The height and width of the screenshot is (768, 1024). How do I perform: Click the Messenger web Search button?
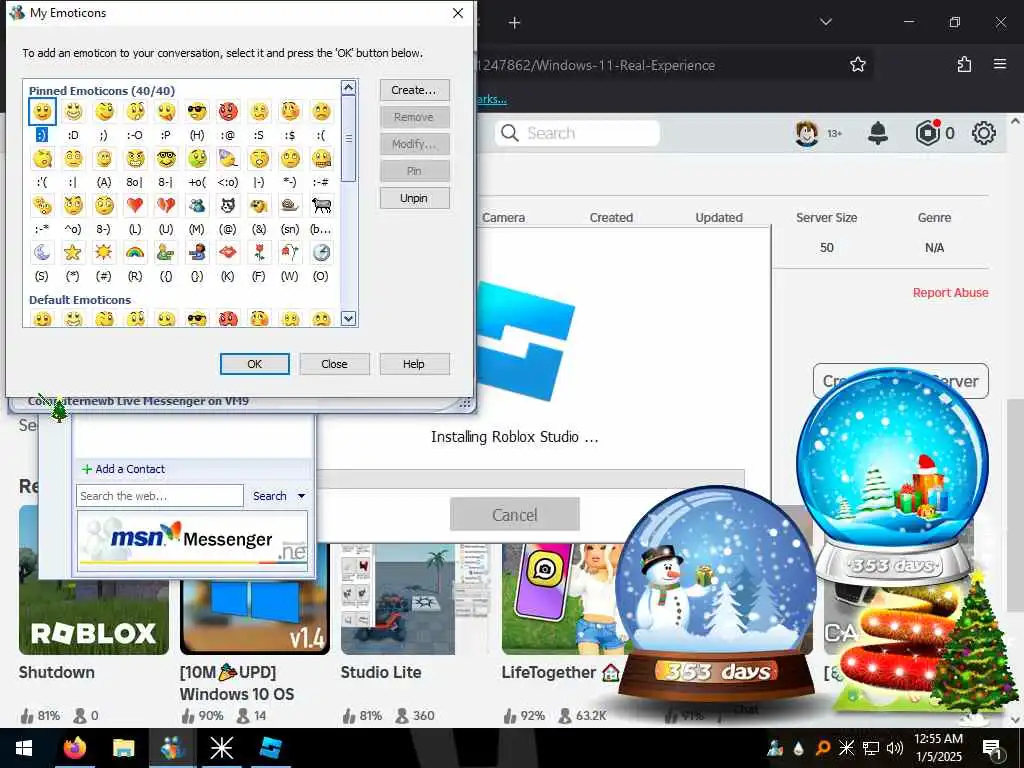(270, 496)
